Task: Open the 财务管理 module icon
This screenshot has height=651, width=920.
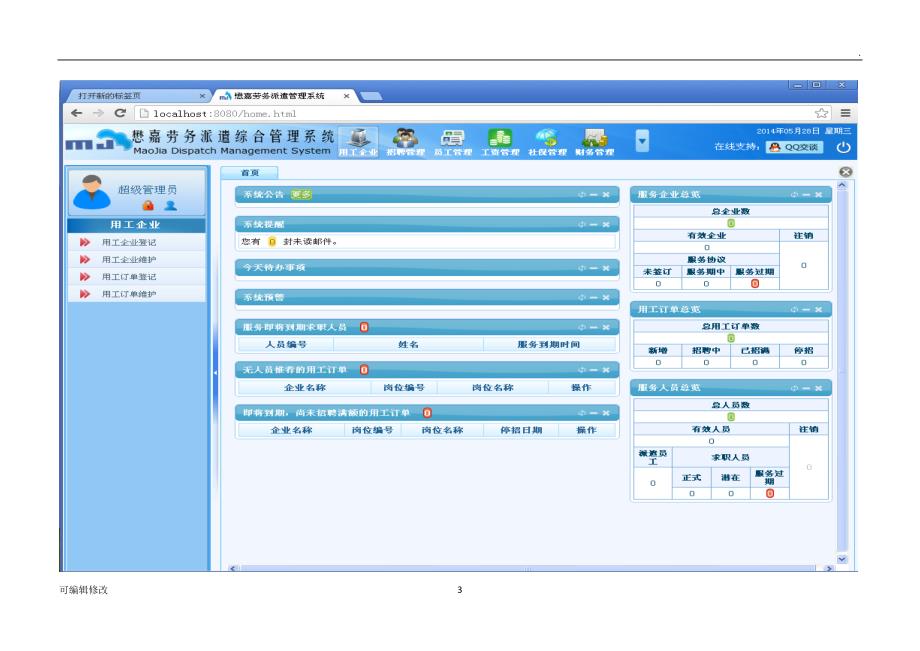Action: 594,141
